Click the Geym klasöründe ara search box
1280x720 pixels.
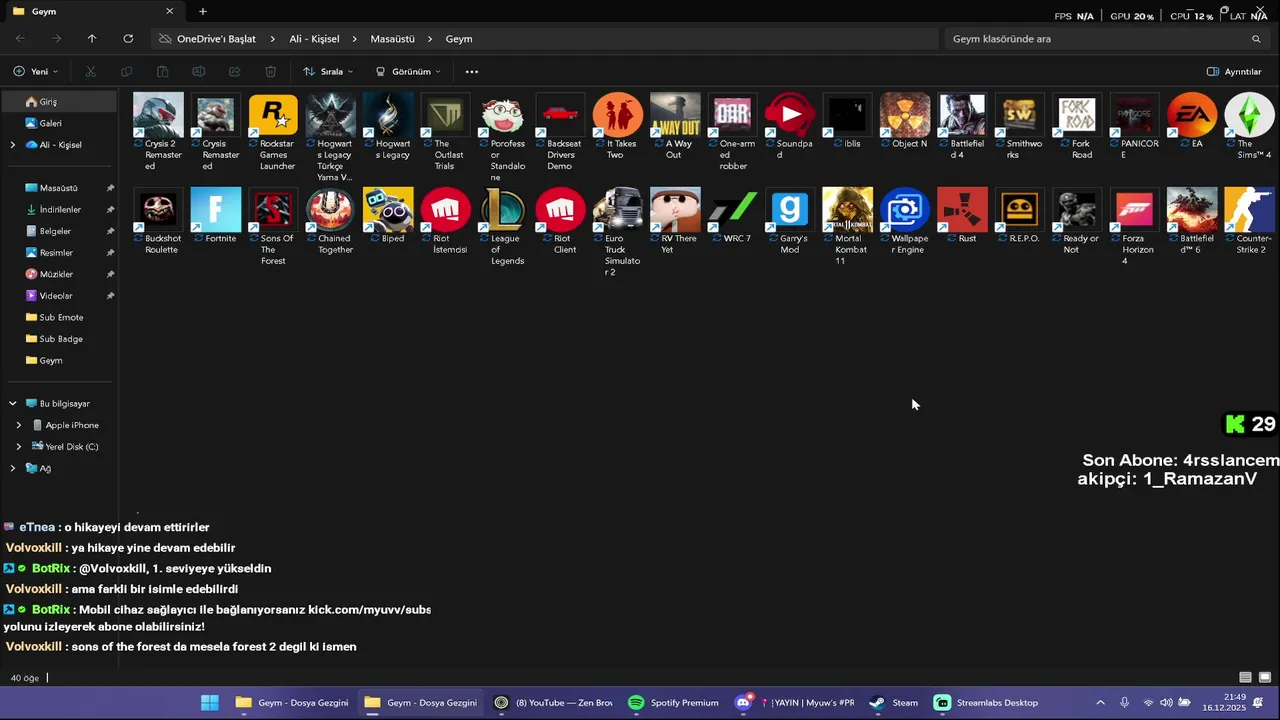tap(1107, 39)
